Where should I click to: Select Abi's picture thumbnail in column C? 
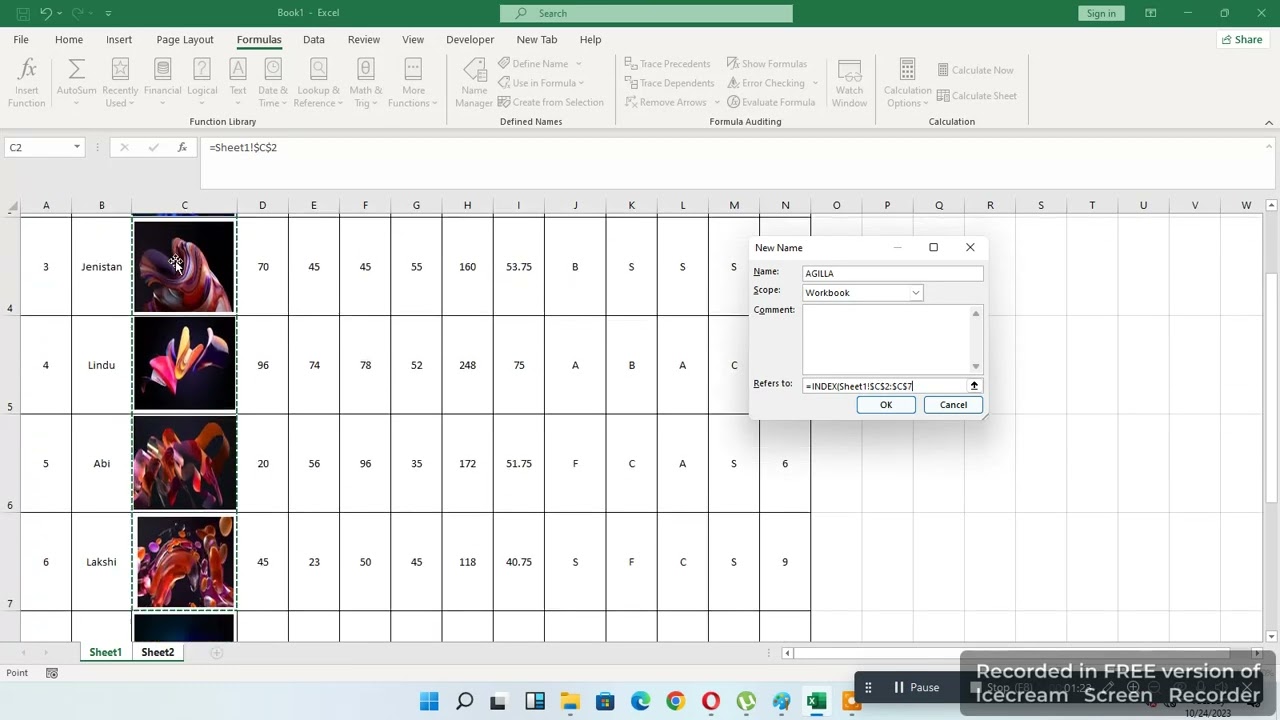pos(184,463)
